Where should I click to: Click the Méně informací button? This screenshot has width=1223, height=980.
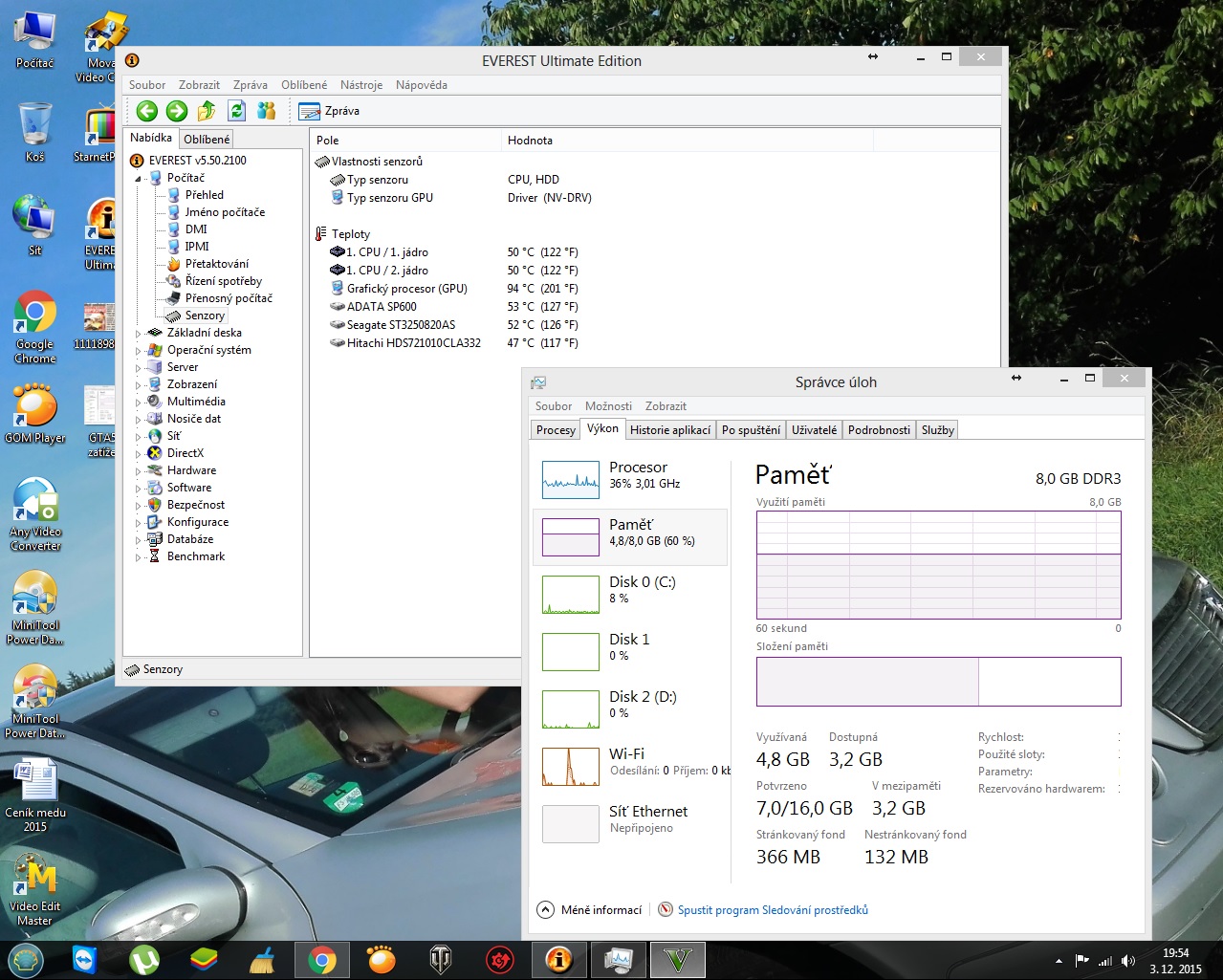[x=590, y=910]
